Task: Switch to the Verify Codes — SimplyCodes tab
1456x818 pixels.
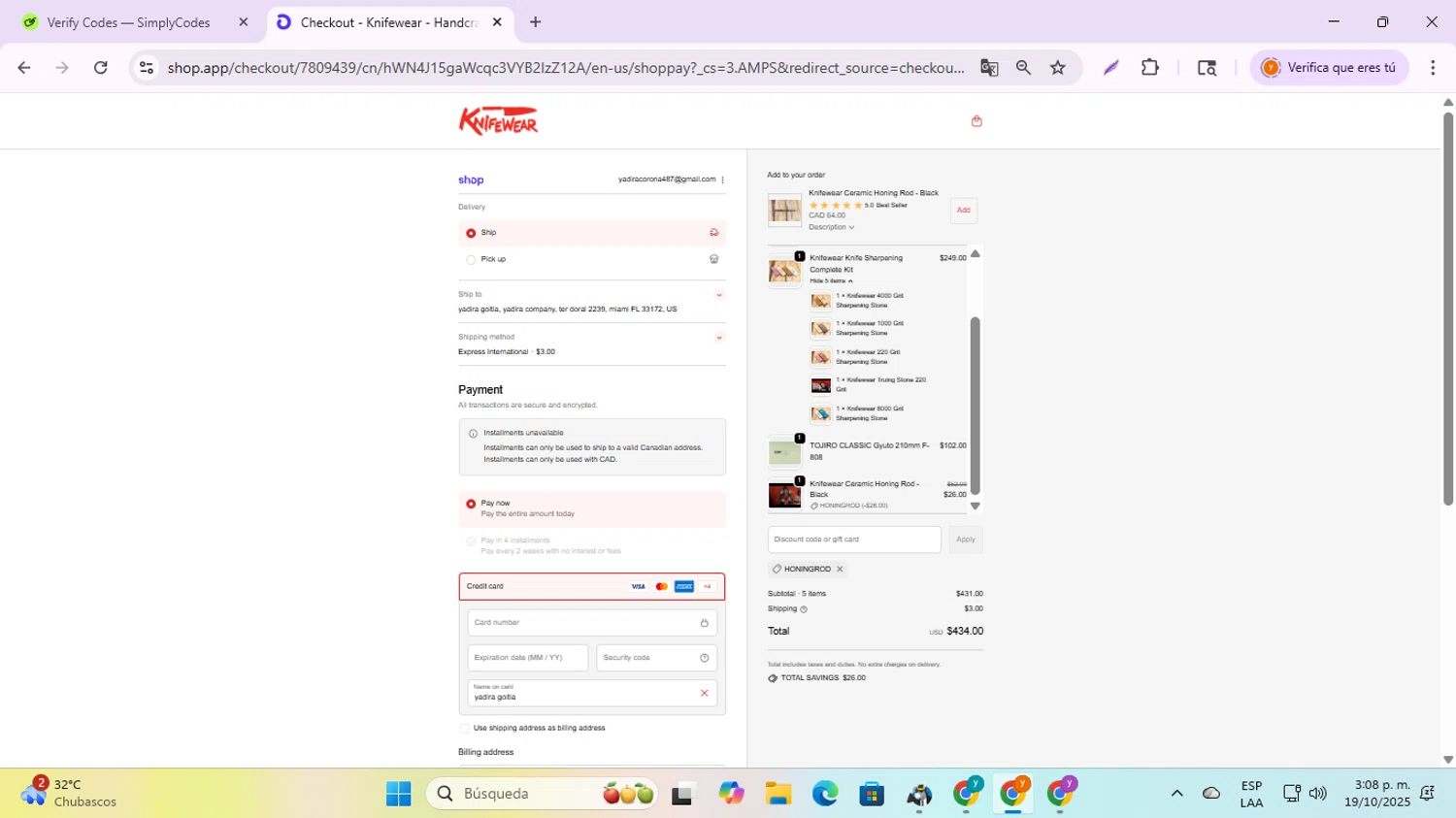Action: coord(128,22)
